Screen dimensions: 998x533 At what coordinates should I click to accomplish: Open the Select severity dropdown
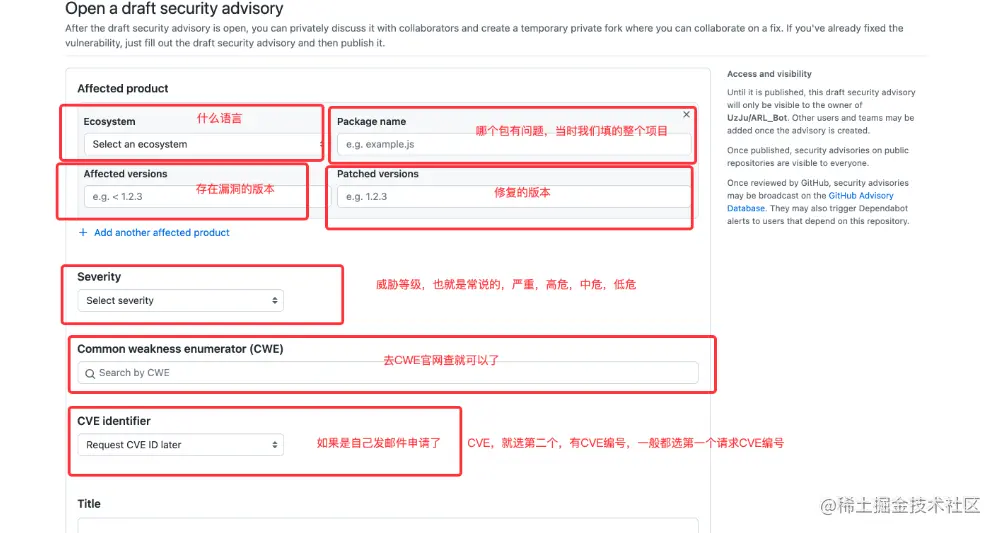181,301
